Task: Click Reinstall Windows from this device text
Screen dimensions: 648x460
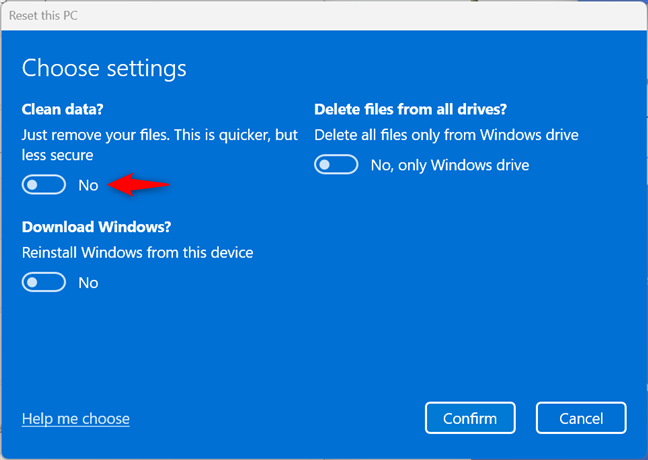Action: pyautogui.click(x=138, y=253)
